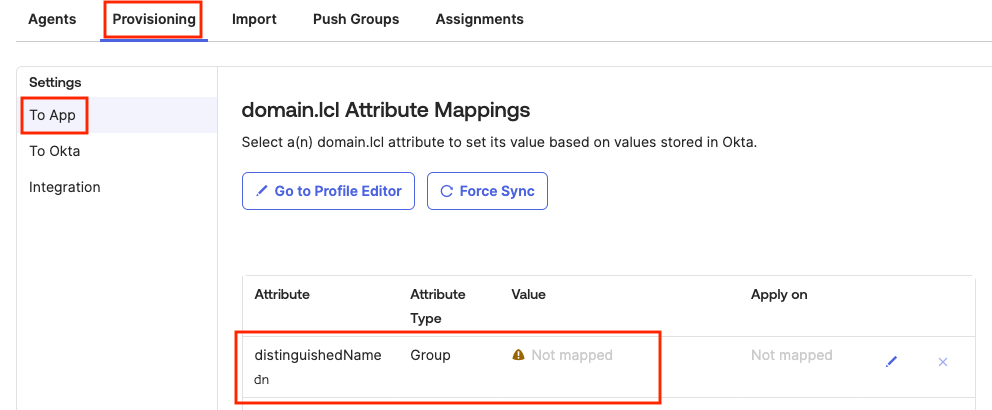Click the Group attribute type cell
The width and height of the screenshot is (992, 410).
pos(430,355)
